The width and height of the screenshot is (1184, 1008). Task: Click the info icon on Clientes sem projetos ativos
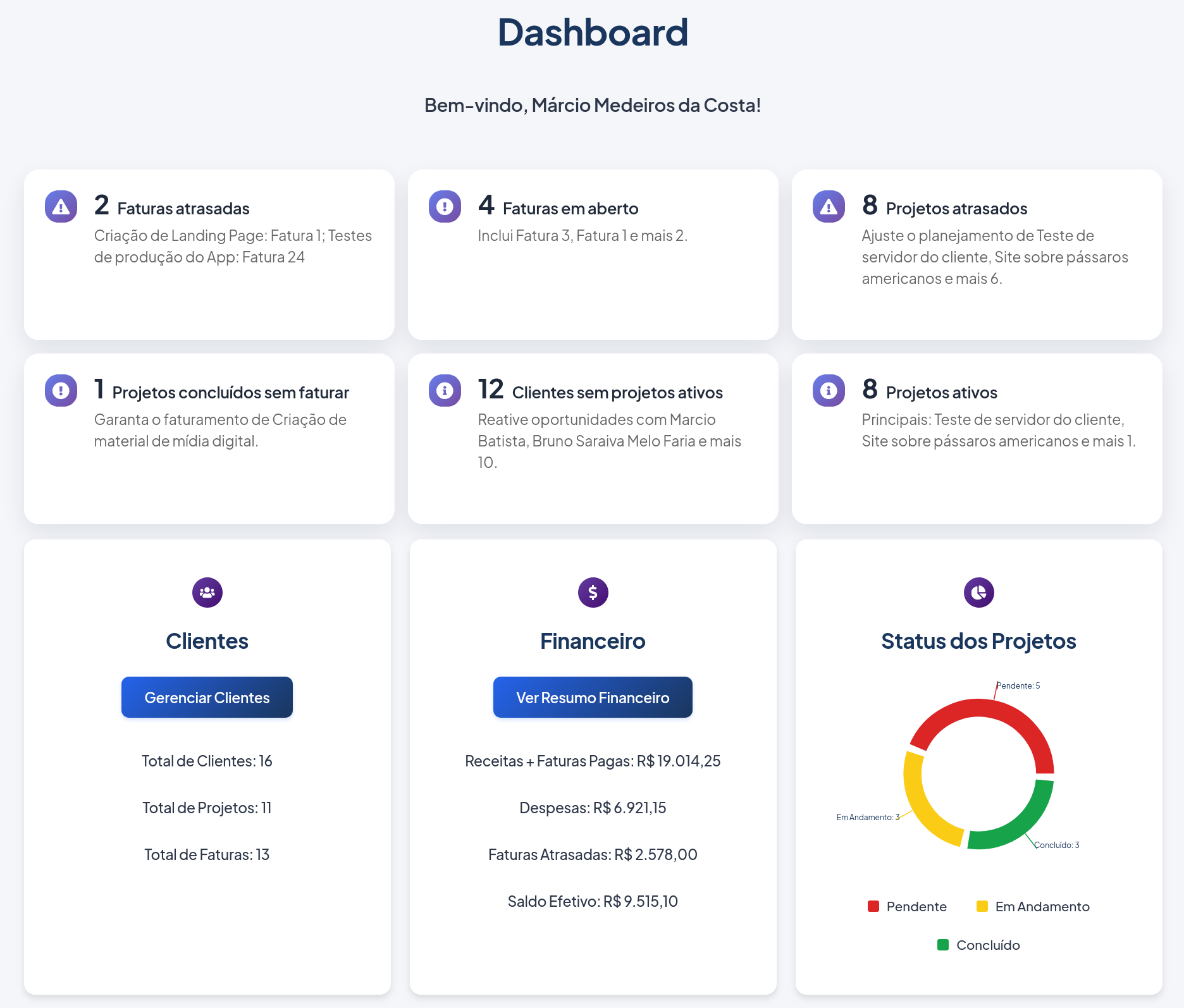pyautogui.click(x=444, y=390)
